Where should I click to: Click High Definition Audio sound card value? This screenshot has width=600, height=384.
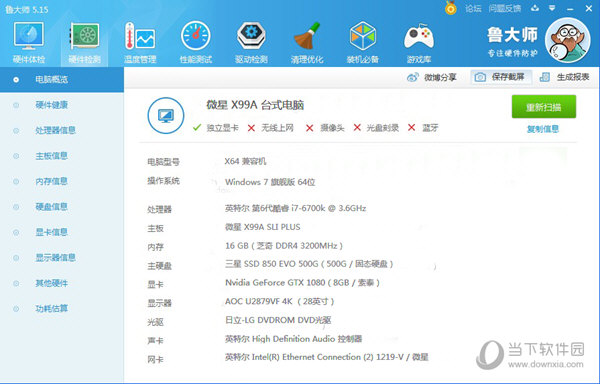(293, 339)
